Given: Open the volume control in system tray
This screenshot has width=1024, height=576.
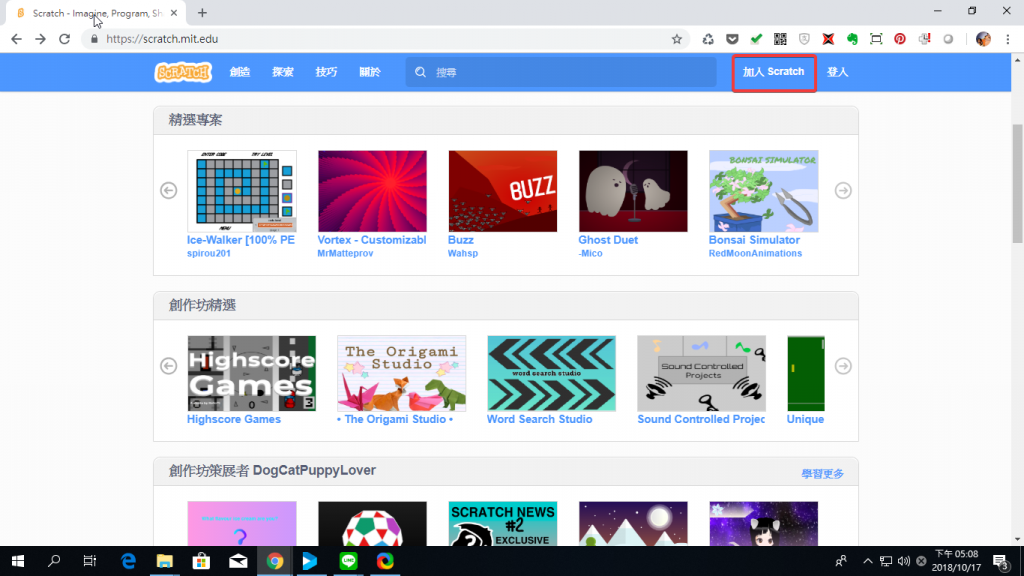Looking at the screenshot, I should pos(904,561).
